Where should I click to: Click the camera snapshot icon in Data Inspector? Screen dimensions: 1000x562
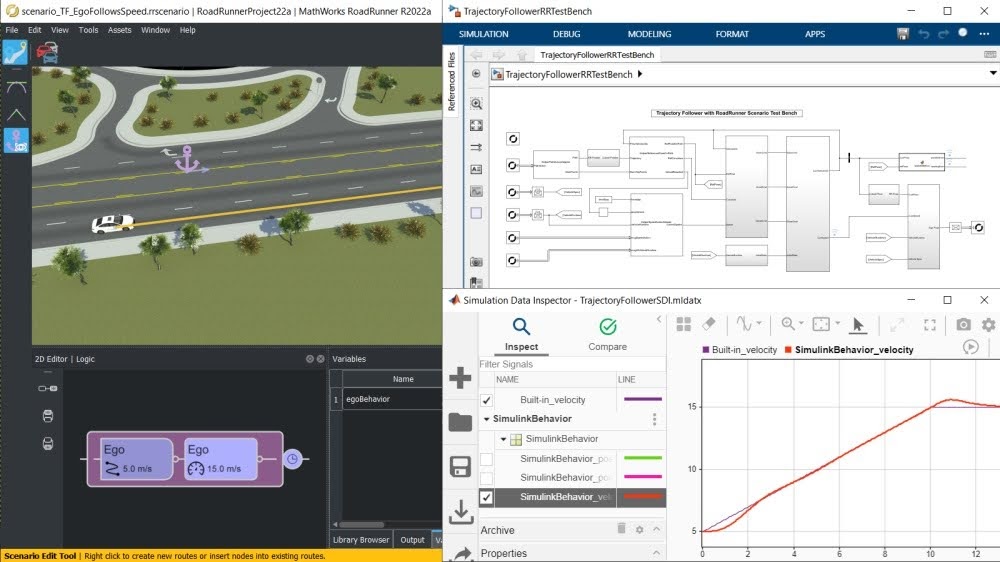tap(962, 324)
